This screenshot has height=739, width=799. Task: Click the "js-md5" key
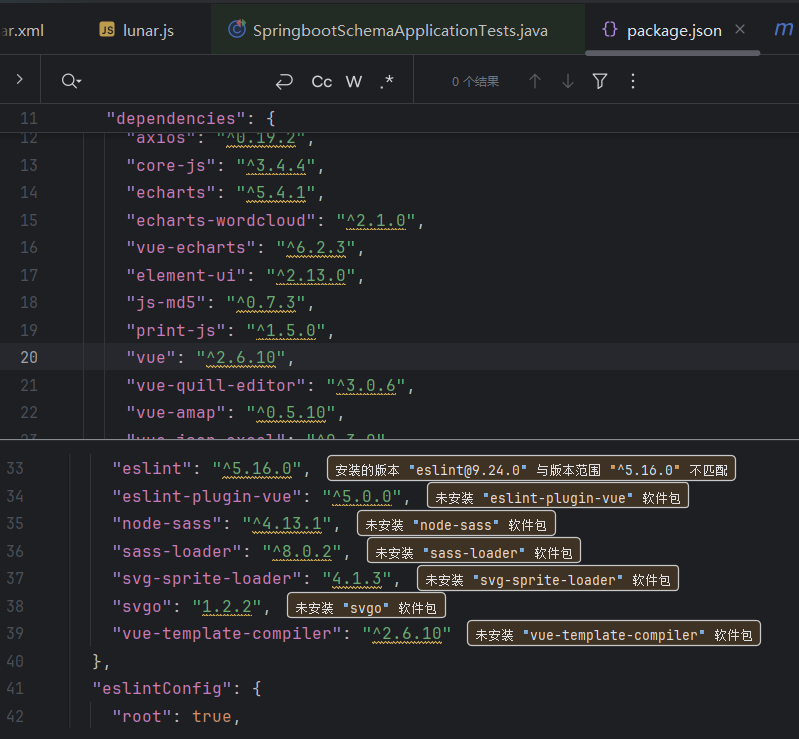point(166,303)
